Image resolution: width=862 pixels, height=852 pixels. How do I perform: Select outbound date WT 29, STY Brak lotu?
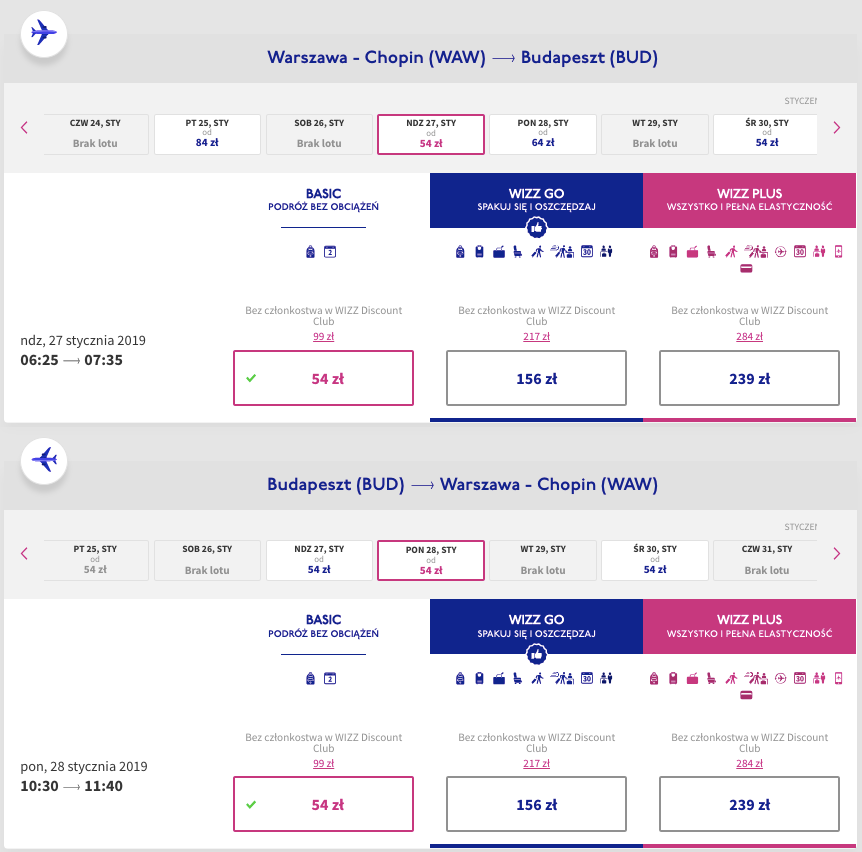(x=655, y=134)
